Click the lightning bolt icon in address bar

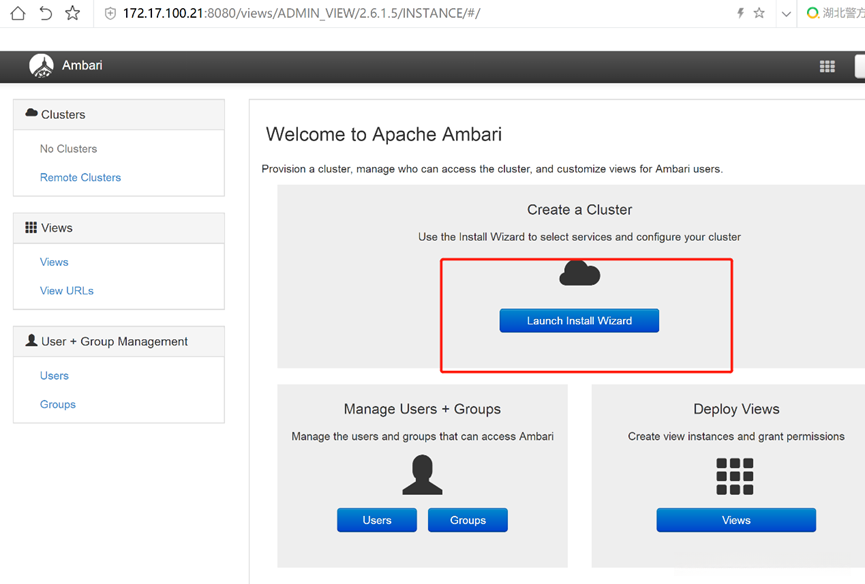(x=740, y=13)
